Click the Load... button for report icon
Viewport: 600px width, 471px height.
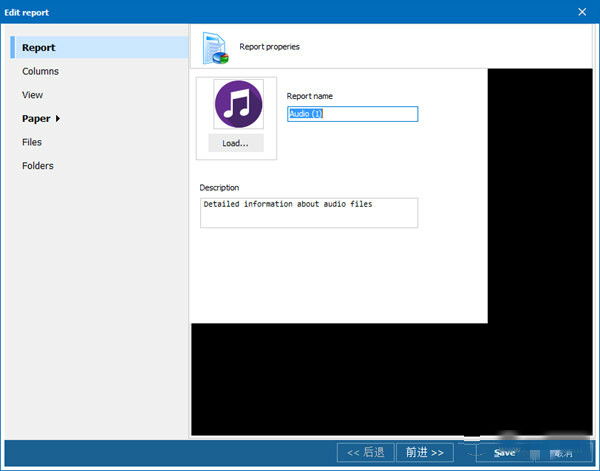[x=236, y=143]
